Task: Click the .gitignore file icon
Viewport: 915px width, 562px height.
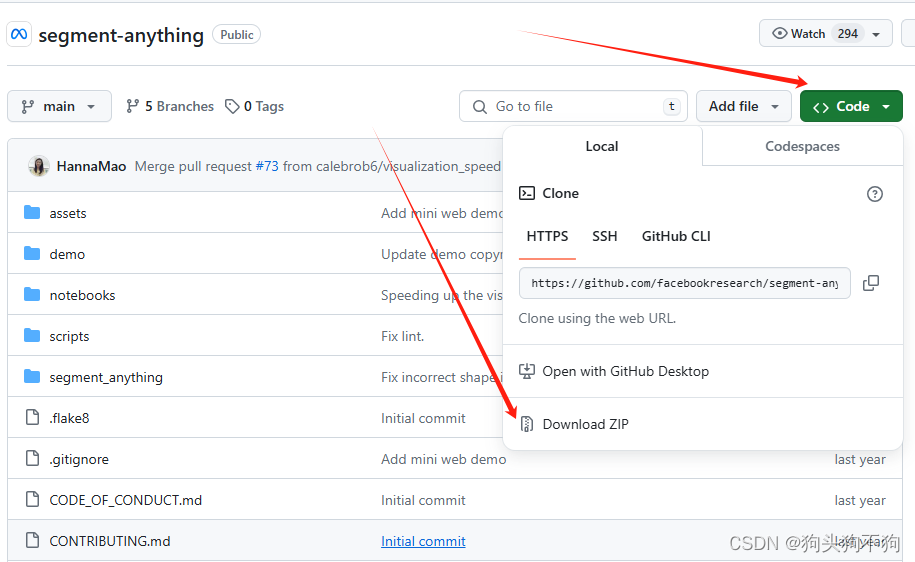Action: (33, 459)
